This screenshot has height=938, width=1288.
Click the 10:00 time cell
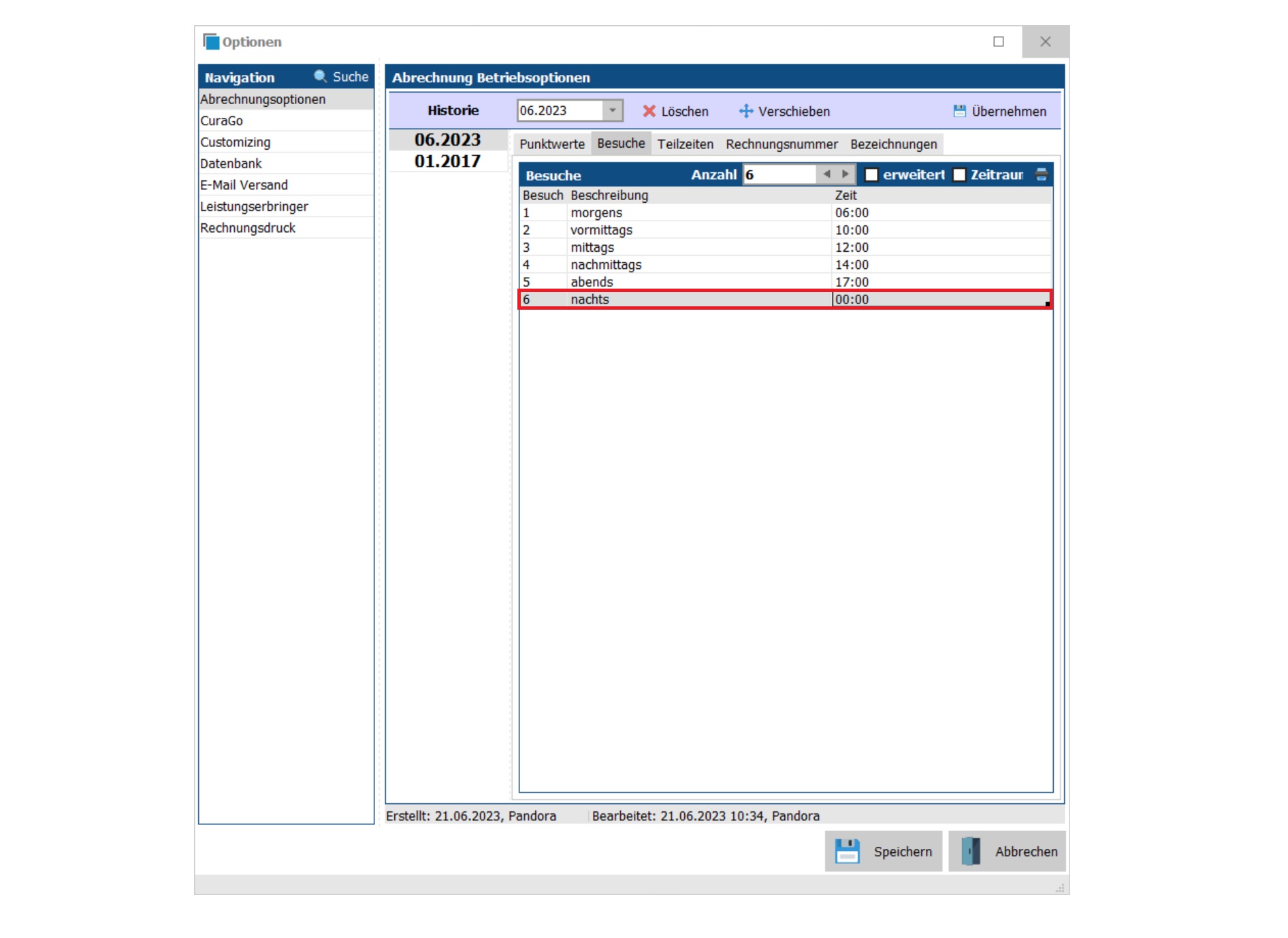point(942,230)
